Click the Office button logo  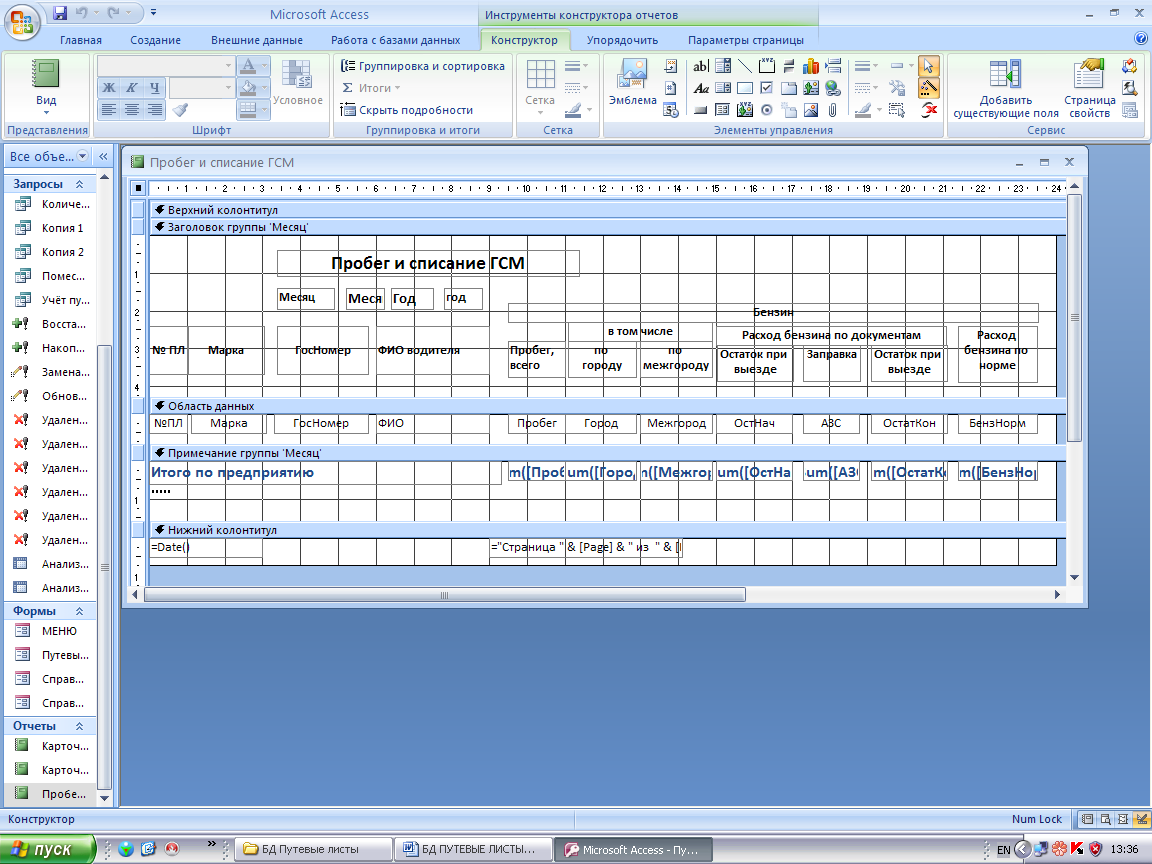click(x=22, y=21)
